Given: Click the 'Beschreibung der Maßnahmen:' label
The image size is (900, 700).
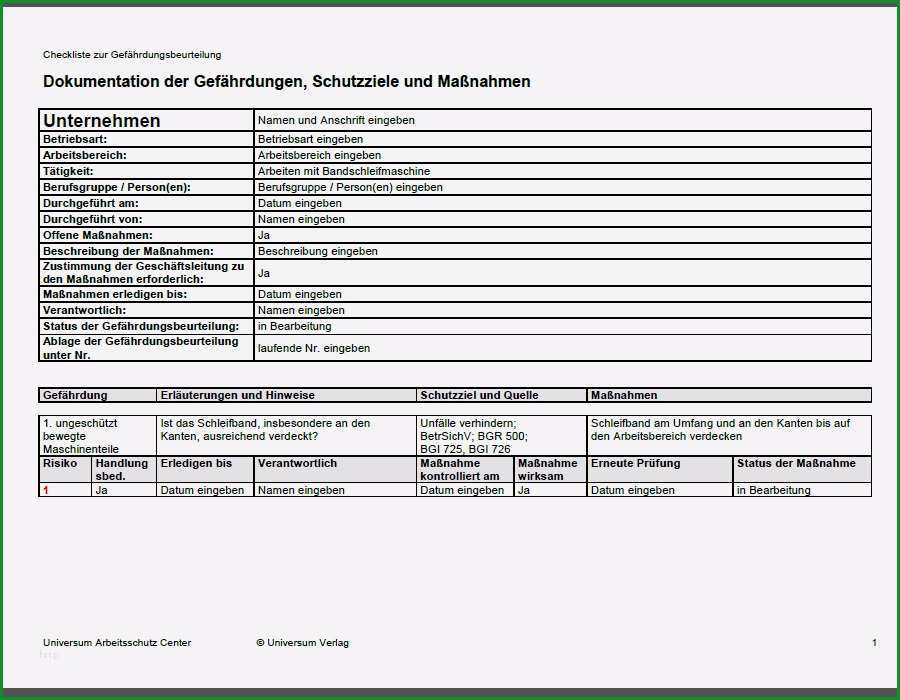Looking at the screenshot, I should [x=128, y=251].
